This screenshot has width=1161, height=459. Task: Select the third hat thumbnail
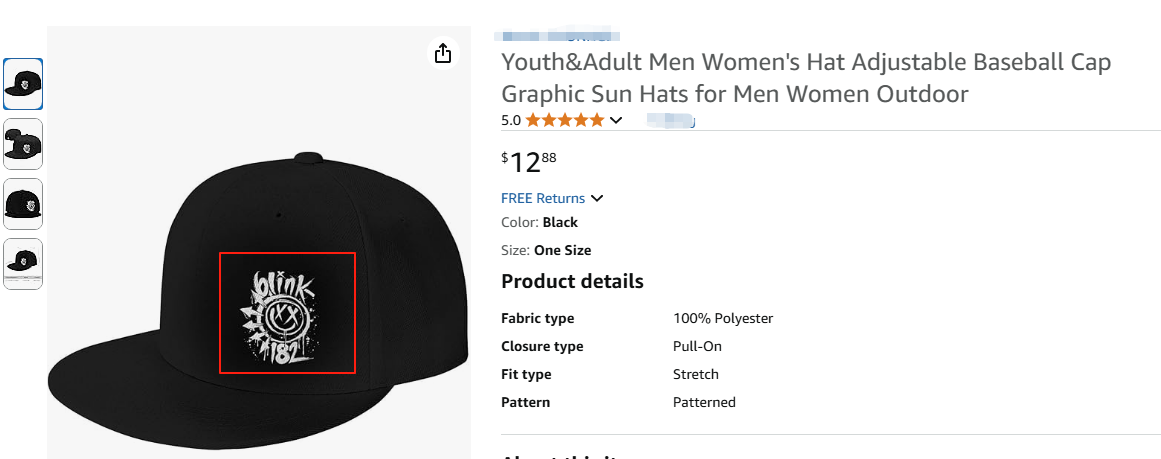(23, 204)
